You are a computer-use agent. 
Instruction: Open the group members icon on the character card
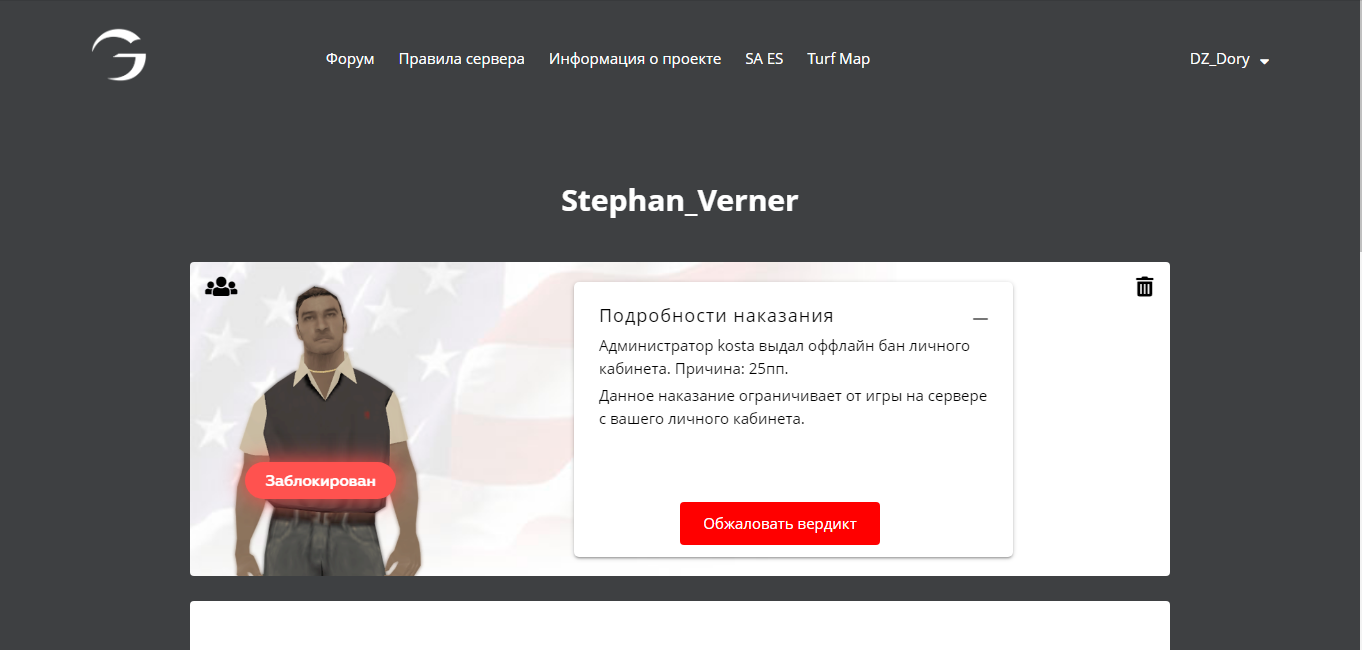point(221,287)
